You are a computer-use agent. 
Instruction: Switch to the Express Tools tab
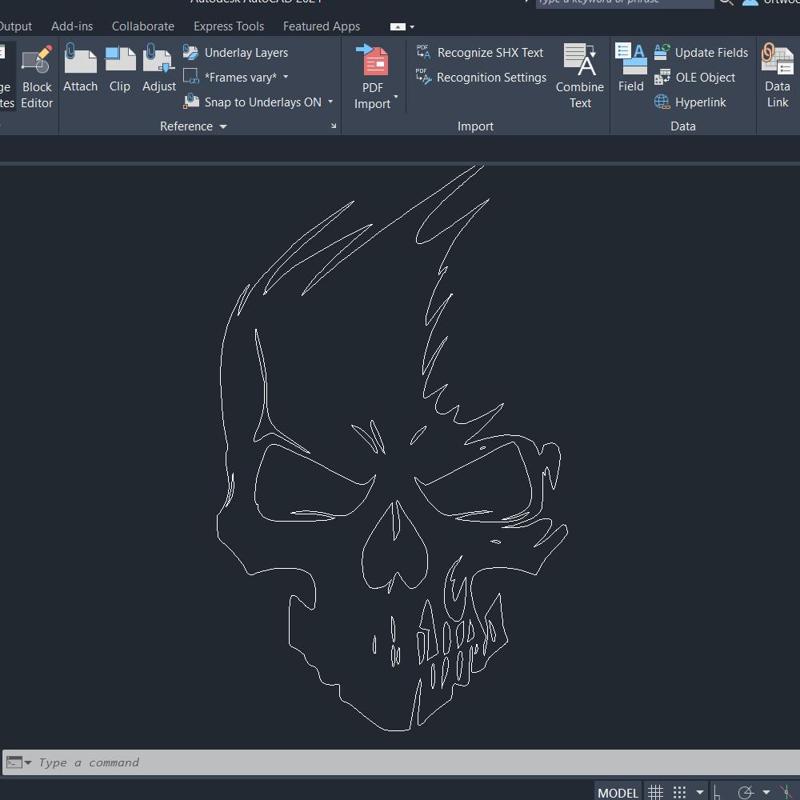[x=229, y=26]
